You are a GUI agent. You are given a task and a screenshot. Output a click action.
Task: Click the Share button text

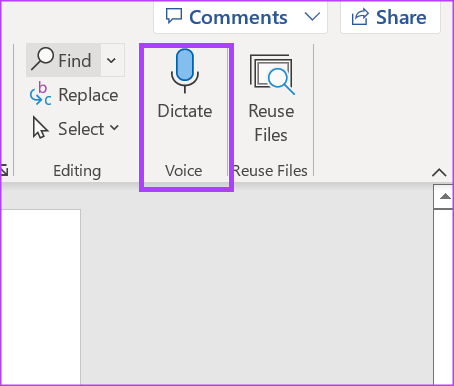tap(401, 17)
